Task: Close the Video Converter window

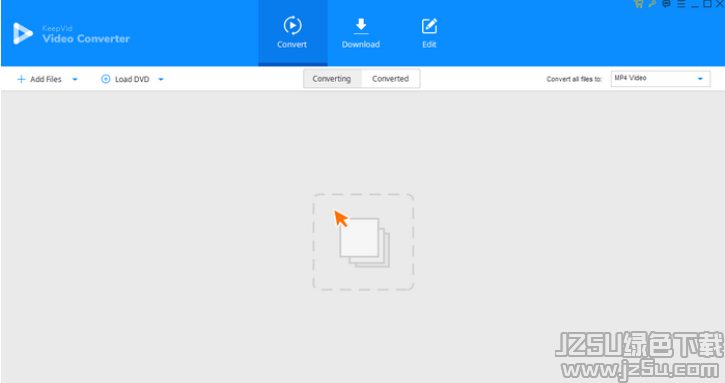Action: click(x=720, y=4)
